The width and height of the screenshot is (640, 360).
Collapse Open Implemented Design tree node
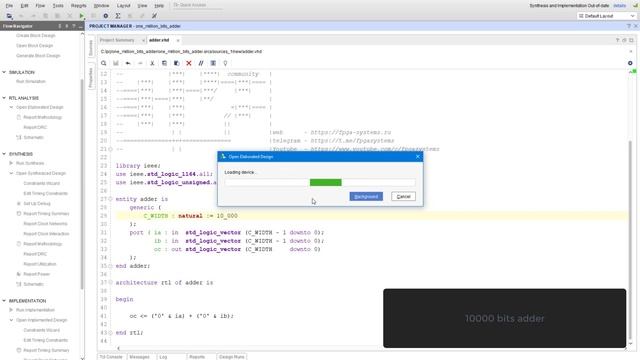tap(11, 320)
